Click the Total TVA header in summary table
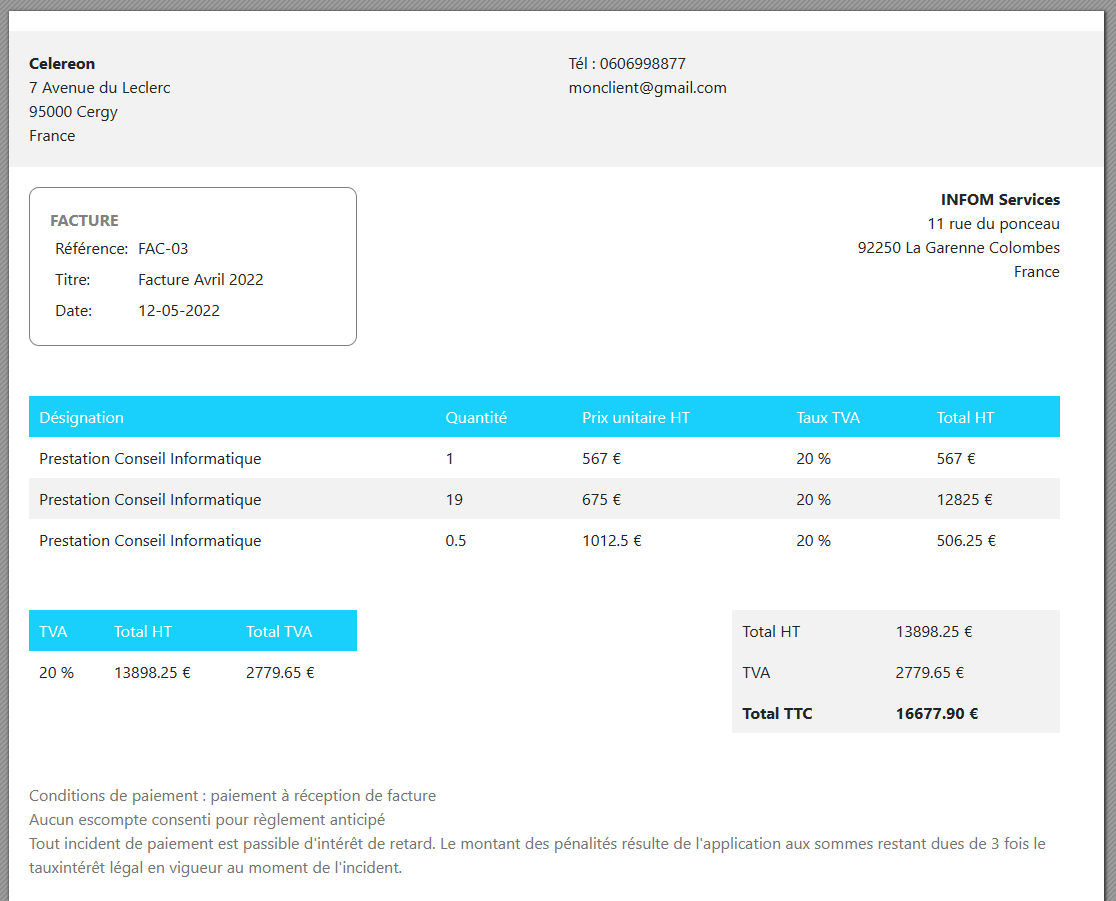This screenshot has width=1116, height=901. (x=279, y=632)
